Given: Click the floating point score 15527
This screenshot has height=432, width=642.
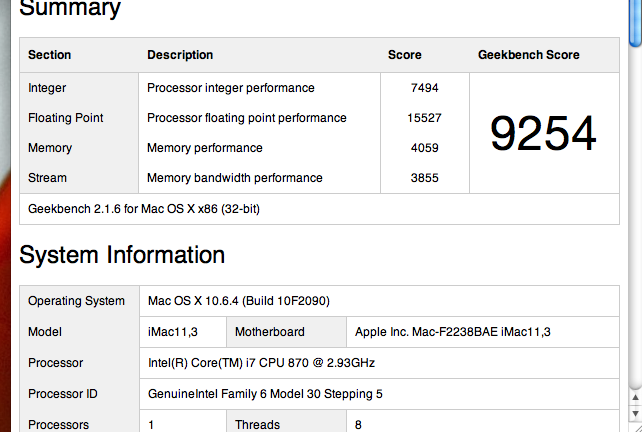Looking at the screenshot, I should point(423,118).
